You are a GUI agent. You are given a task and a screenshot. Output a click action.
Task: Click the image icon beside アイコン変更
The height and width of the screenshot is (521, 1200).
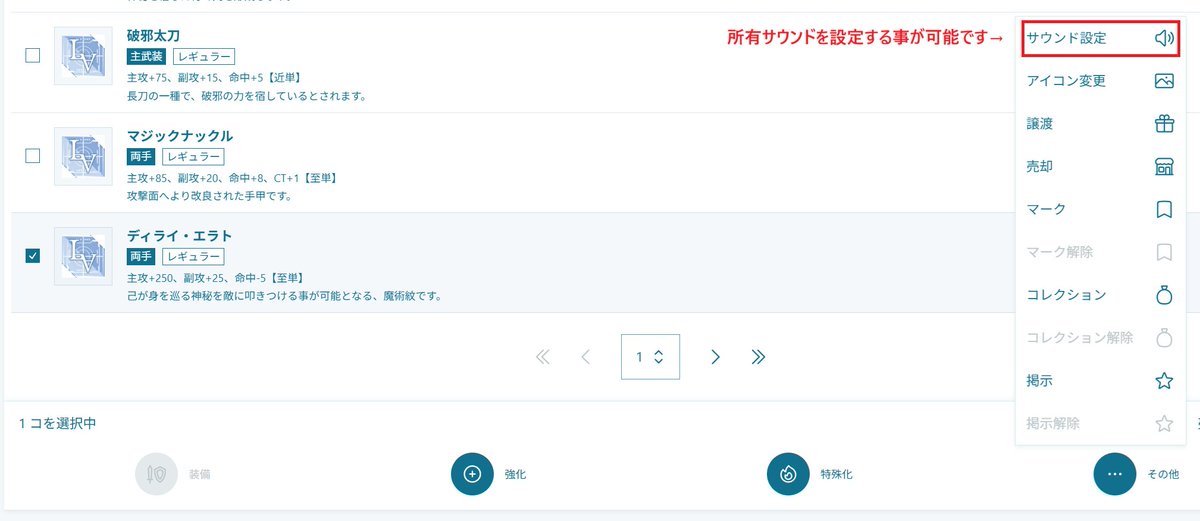1163,81
